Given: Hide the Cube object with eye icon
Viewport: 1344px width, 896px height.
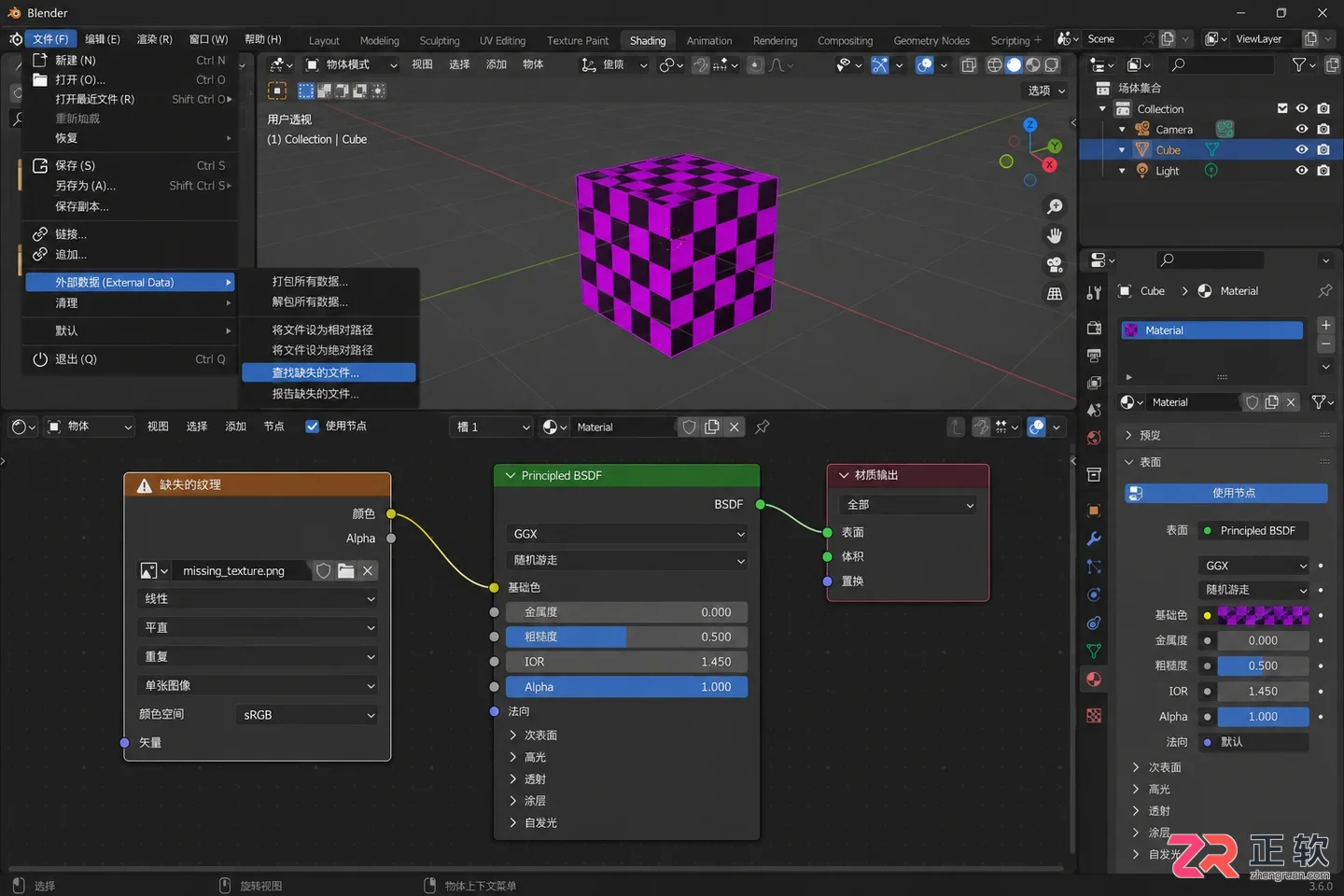Looking at the screenshot, I should point(1301,150).
